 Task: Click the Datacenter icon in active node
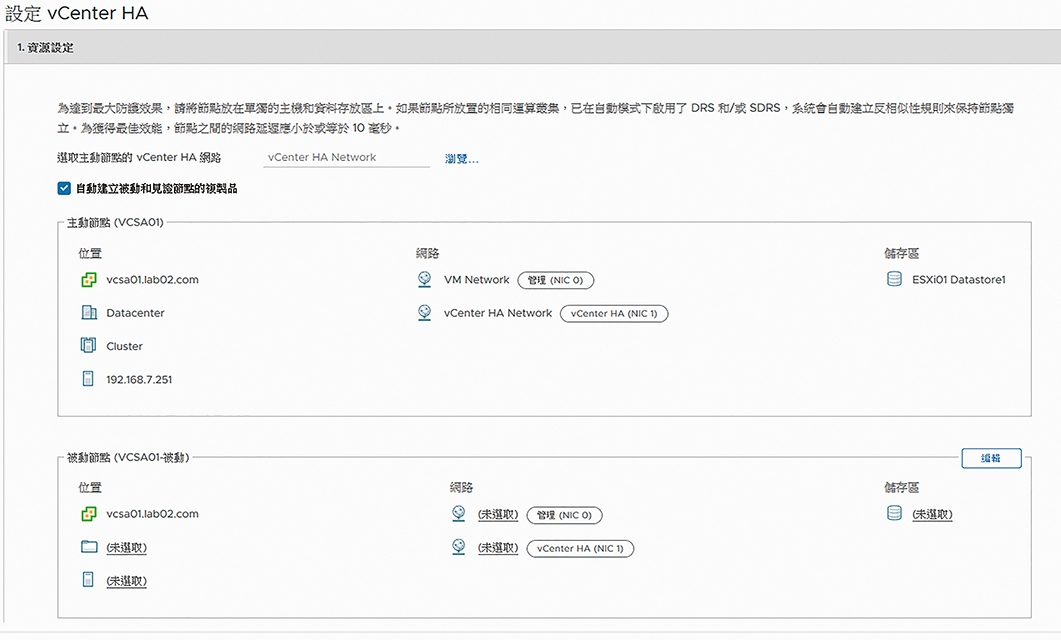89,313
